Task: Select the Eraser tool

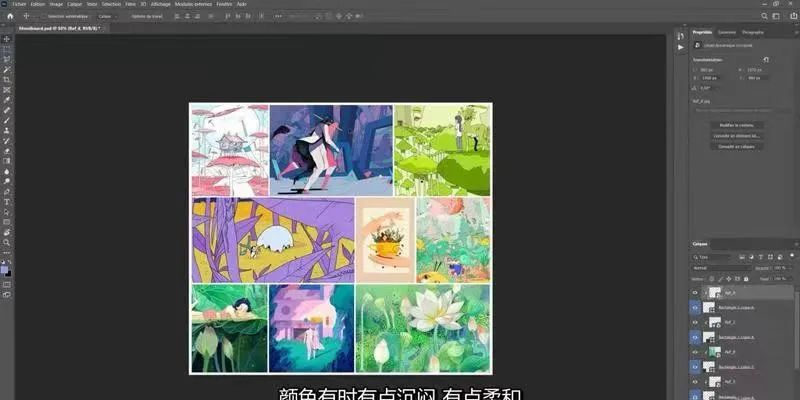Action: click(x=7, y=151)
